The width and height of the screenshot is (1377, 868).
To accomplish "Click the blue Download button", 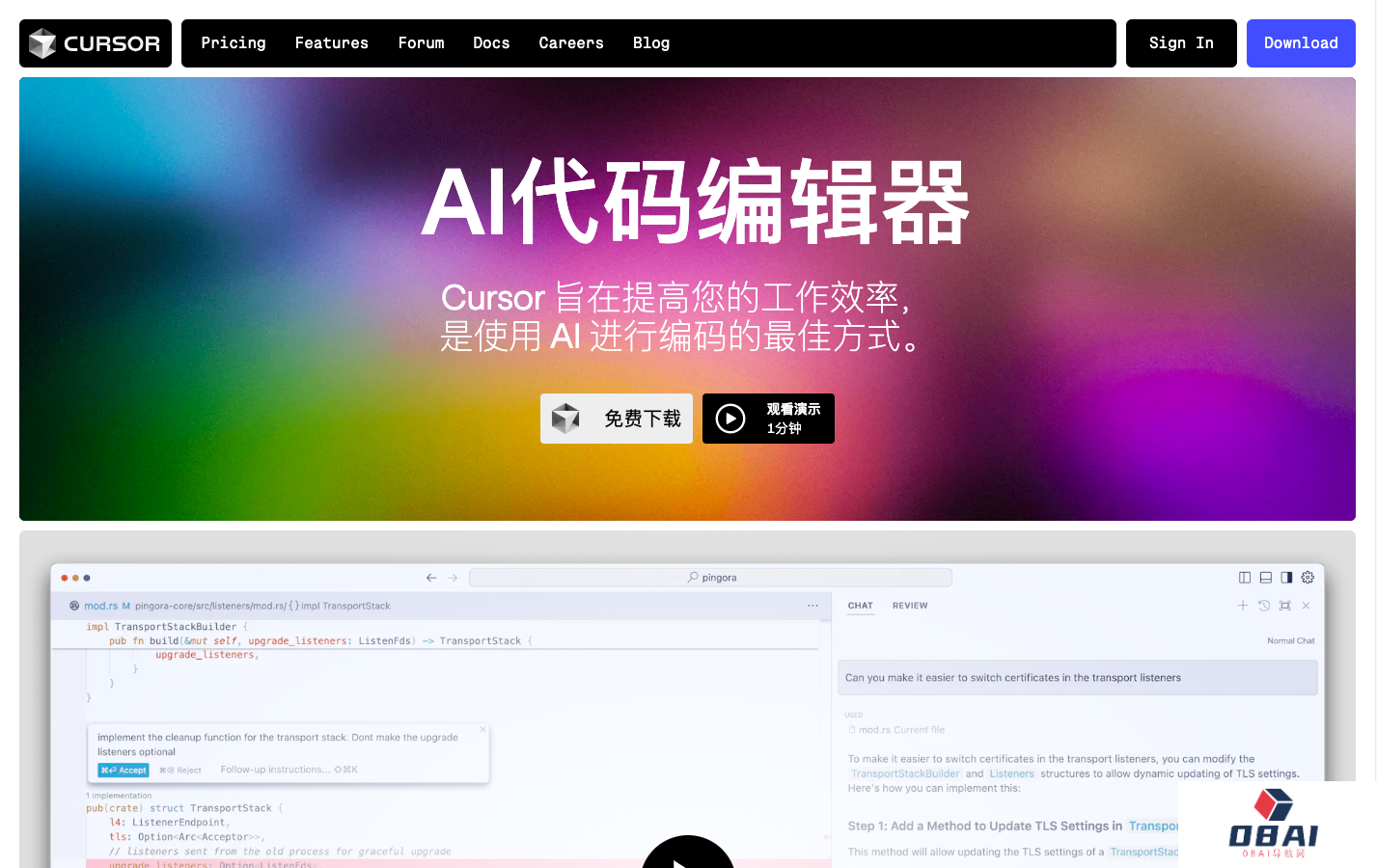I will 1301,43.
